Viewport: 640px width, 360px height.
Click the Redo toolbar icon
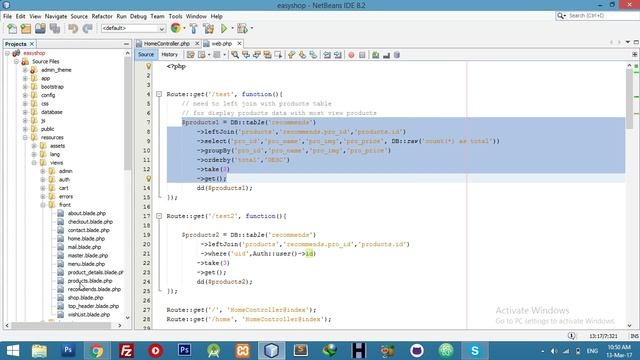[x=87, y=28]
